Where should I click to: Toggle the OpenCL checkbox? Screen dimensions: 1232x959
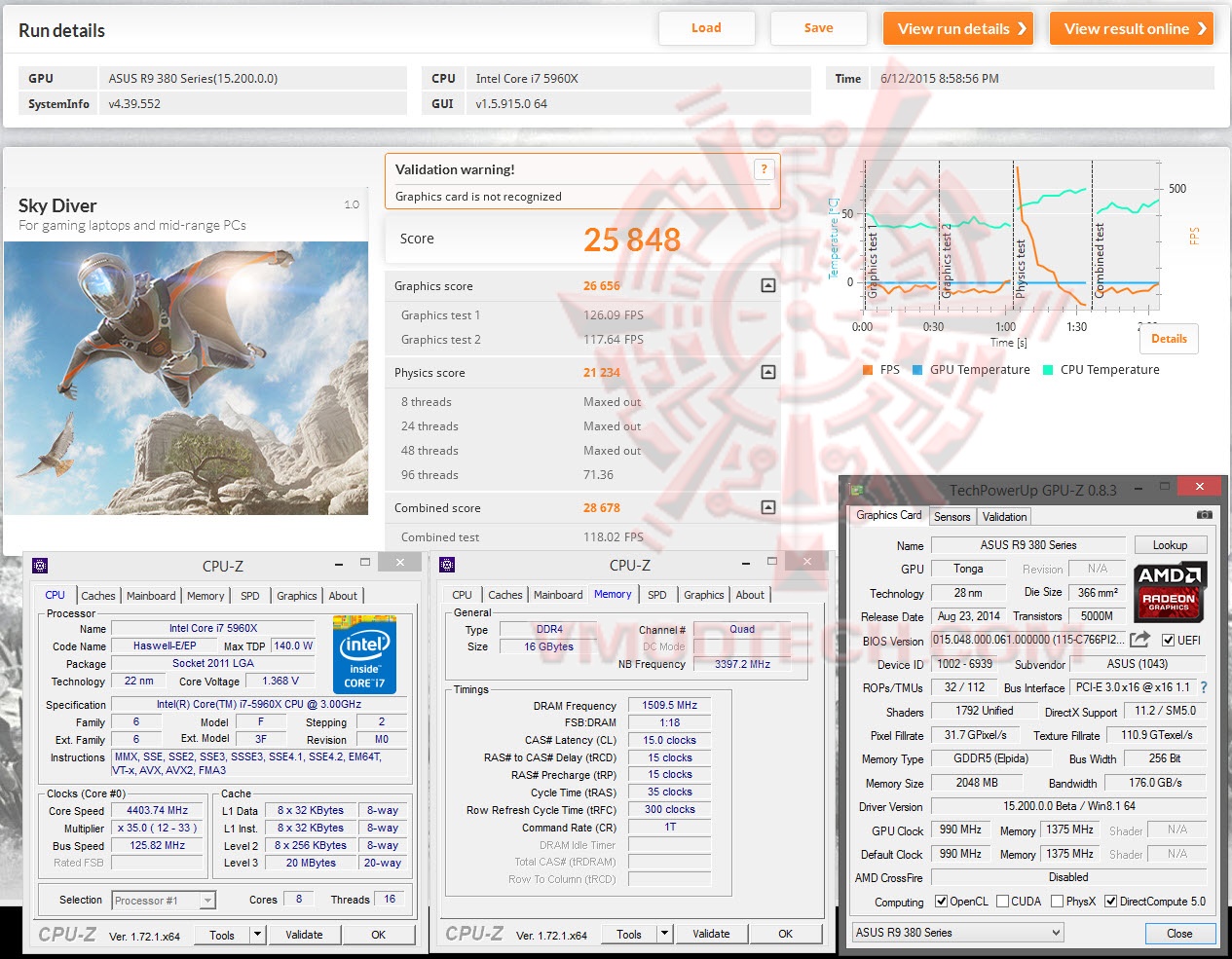[941, 902]
